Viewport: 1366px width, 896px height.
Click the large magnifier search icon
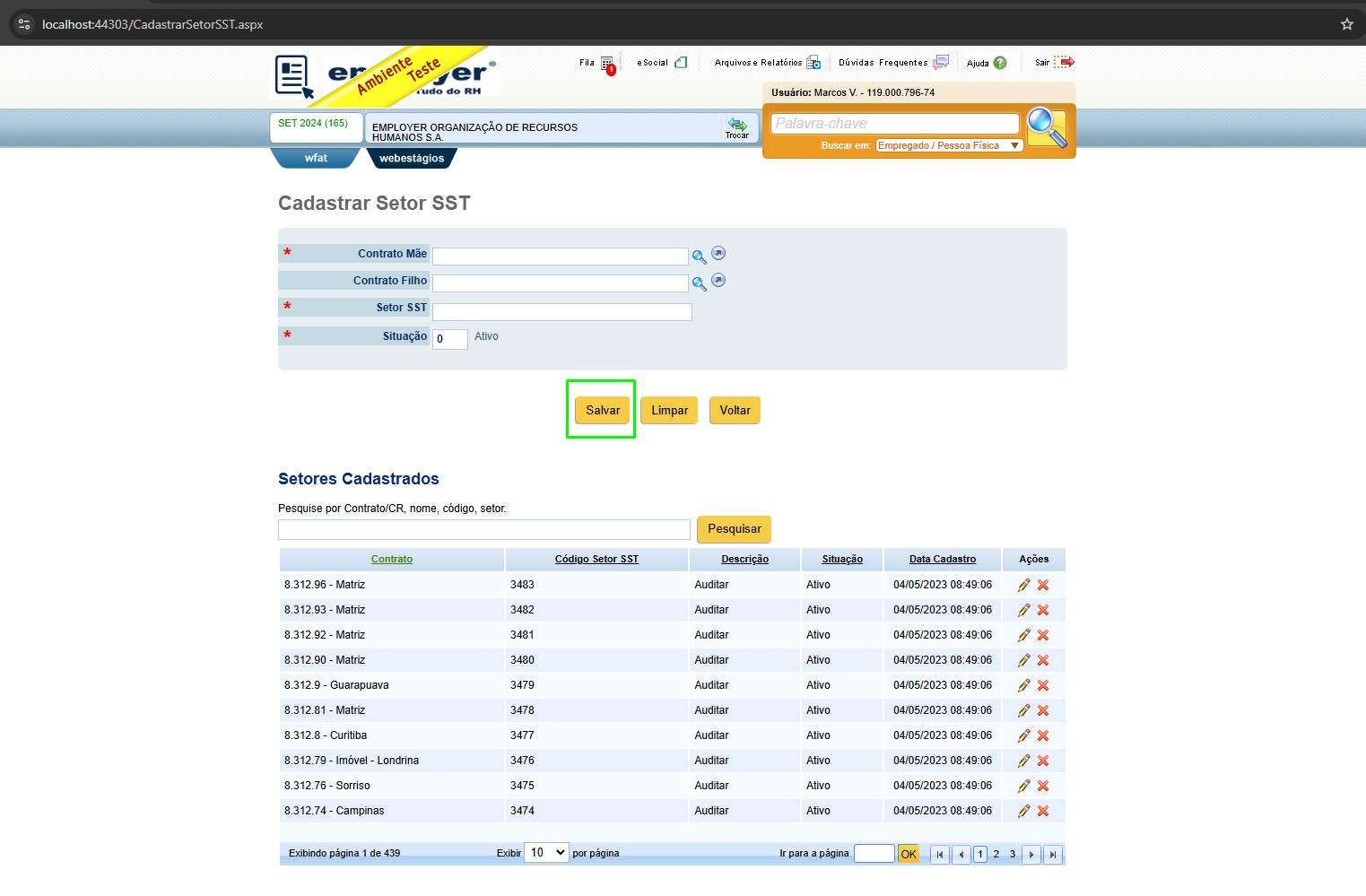click(x=1047, y=127)
